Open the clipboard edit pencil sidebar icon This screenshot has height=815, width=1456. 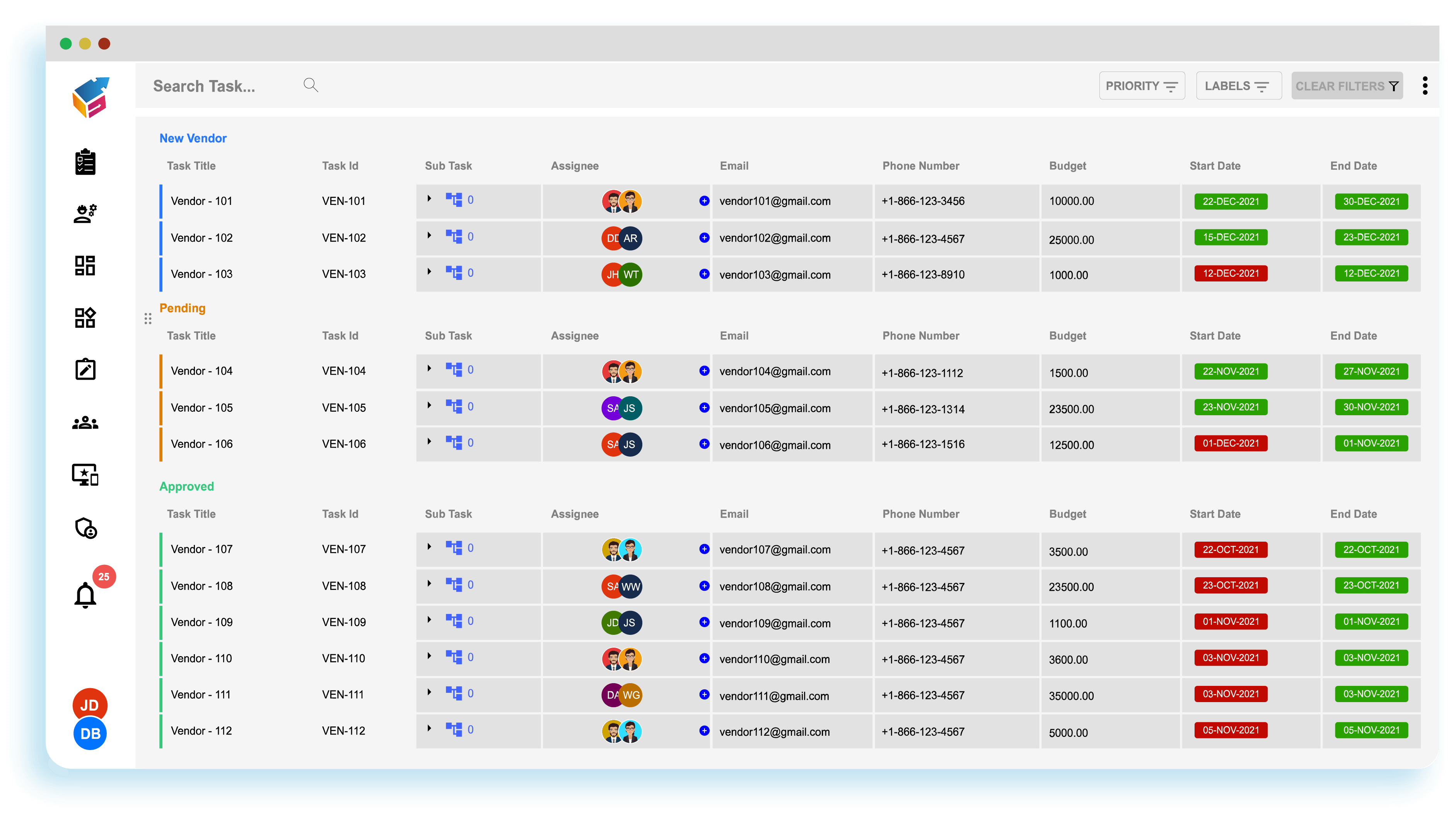point(85,370)
